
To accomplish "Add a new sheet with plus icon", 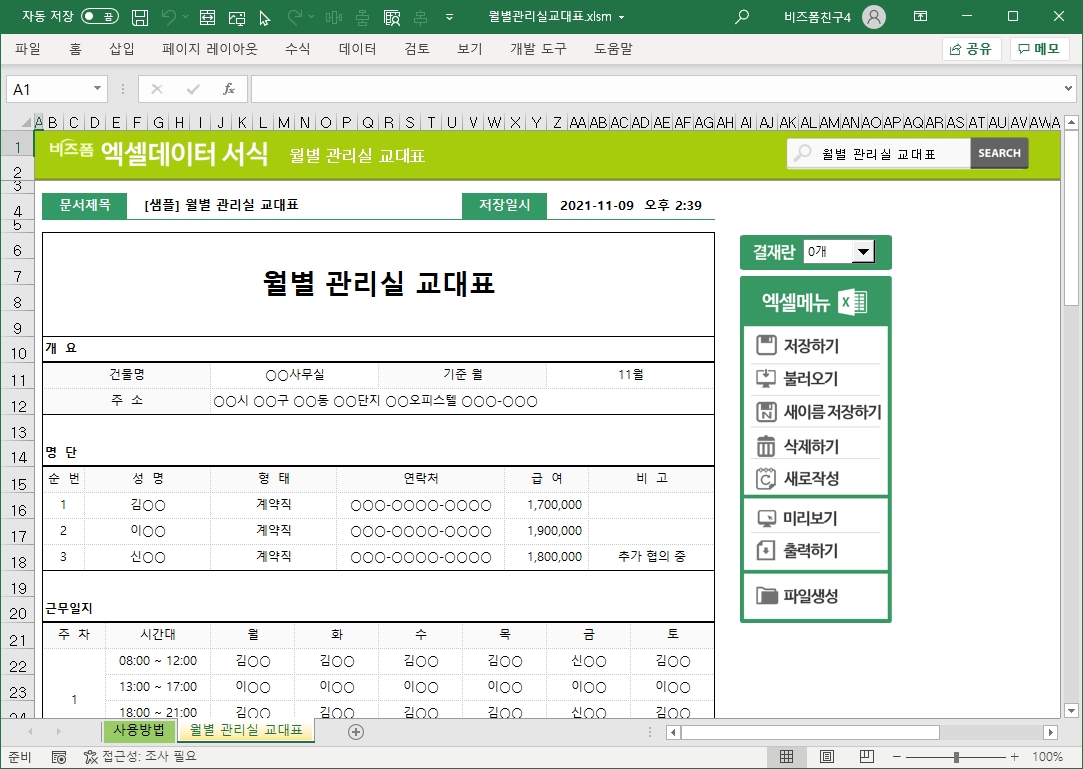I will [355, 732].
